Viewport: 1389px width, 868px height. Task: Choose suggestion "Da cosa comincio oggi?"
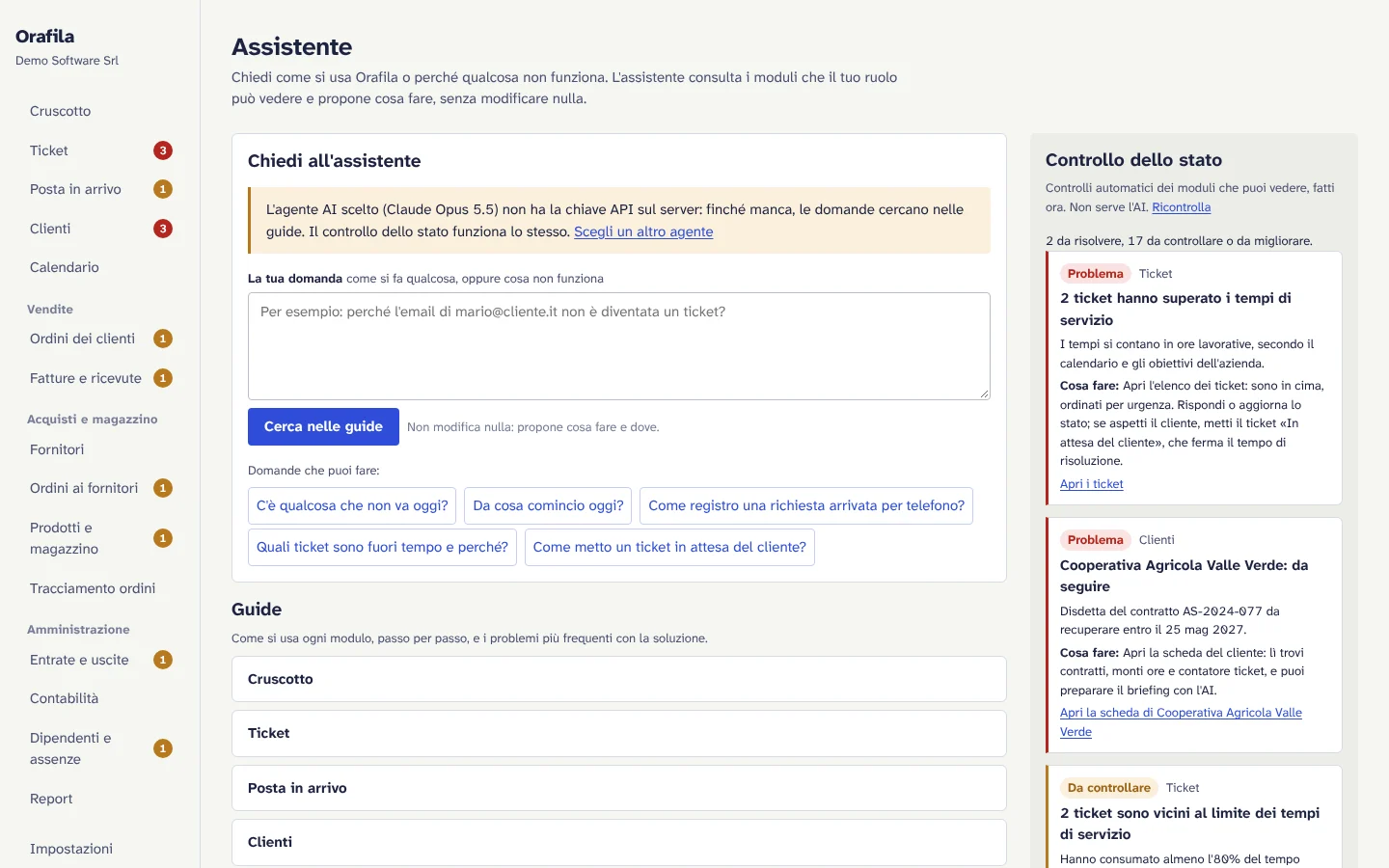click(548, 505)
